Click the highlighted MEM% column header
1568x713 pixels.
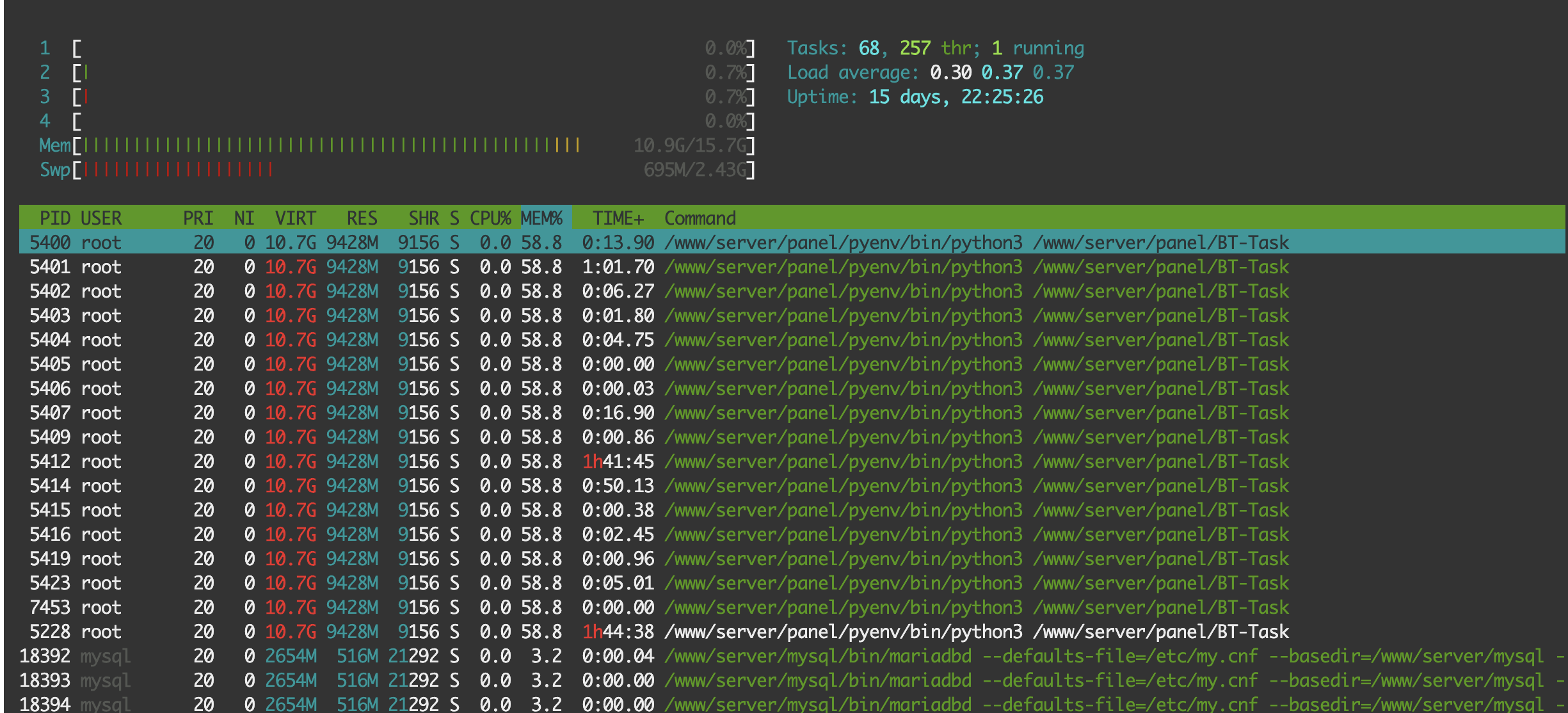[541, 218]
